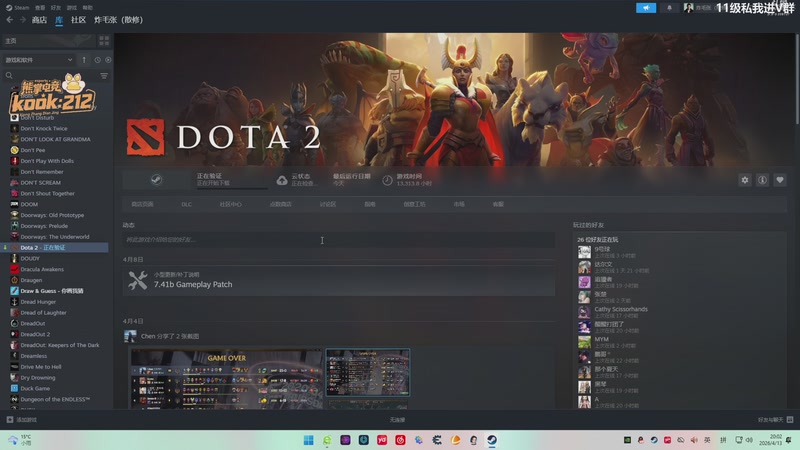Viewport: 800px width, 450px height.
Task: Open the 创意工坊 link
Action: (414, 204)
